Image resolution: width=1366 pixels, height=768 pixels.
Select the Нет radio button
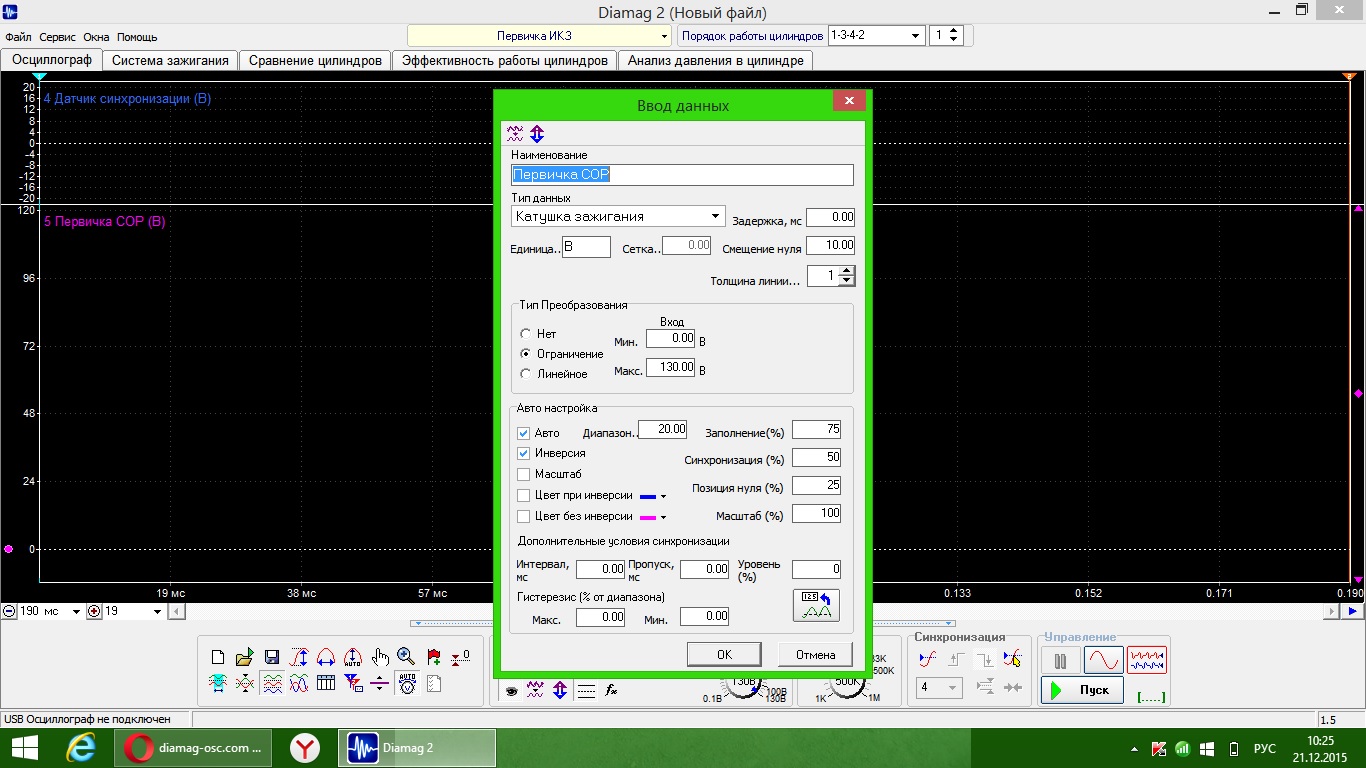click(526, 334)
